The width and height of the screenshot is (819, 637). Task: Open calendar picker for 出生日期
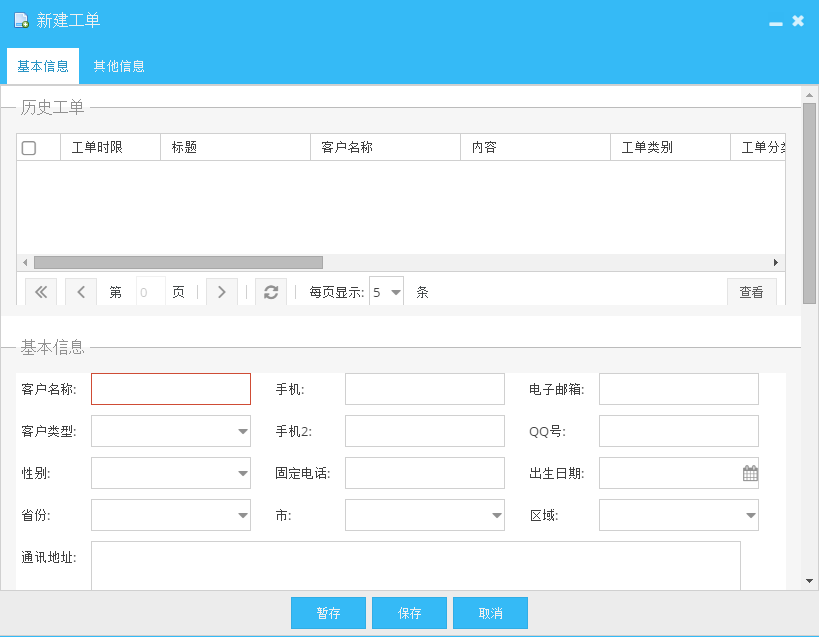tap(750, 474)
